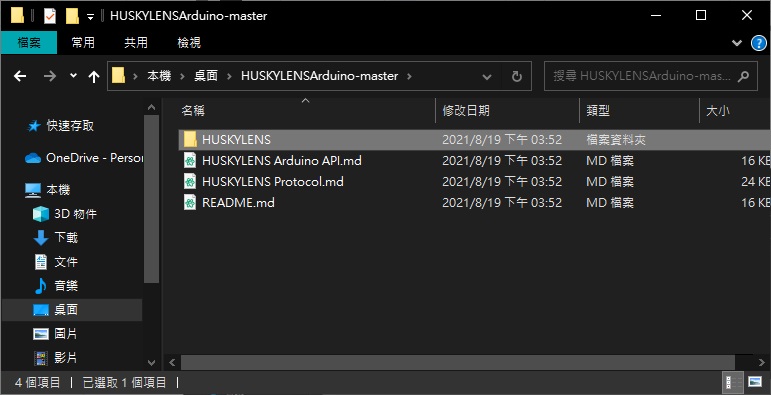This screenshot has width=771, height=395.
Task: Expand the root breadcrumb arrow before 本機
Action: coord(136,76)
